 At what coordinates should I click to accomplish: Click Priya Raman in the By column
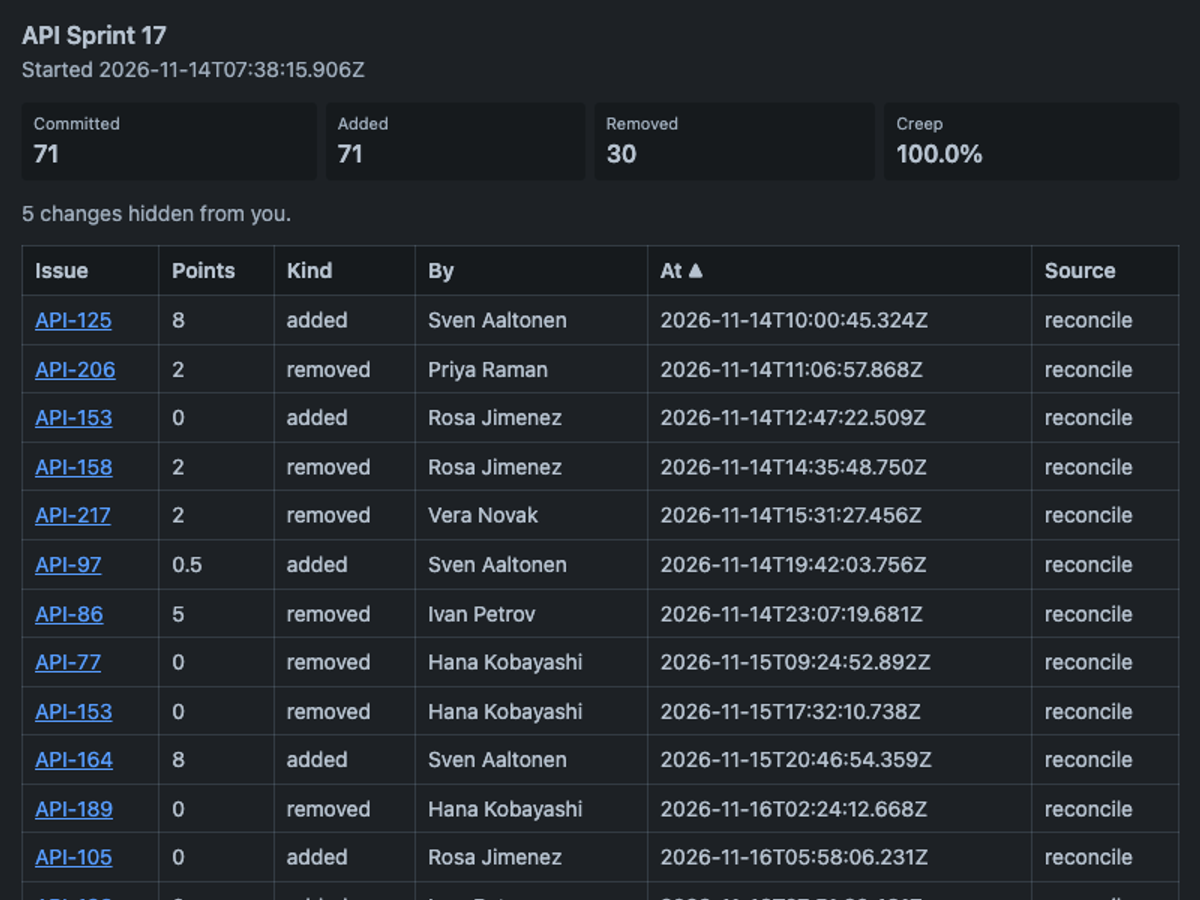[488, 370]
